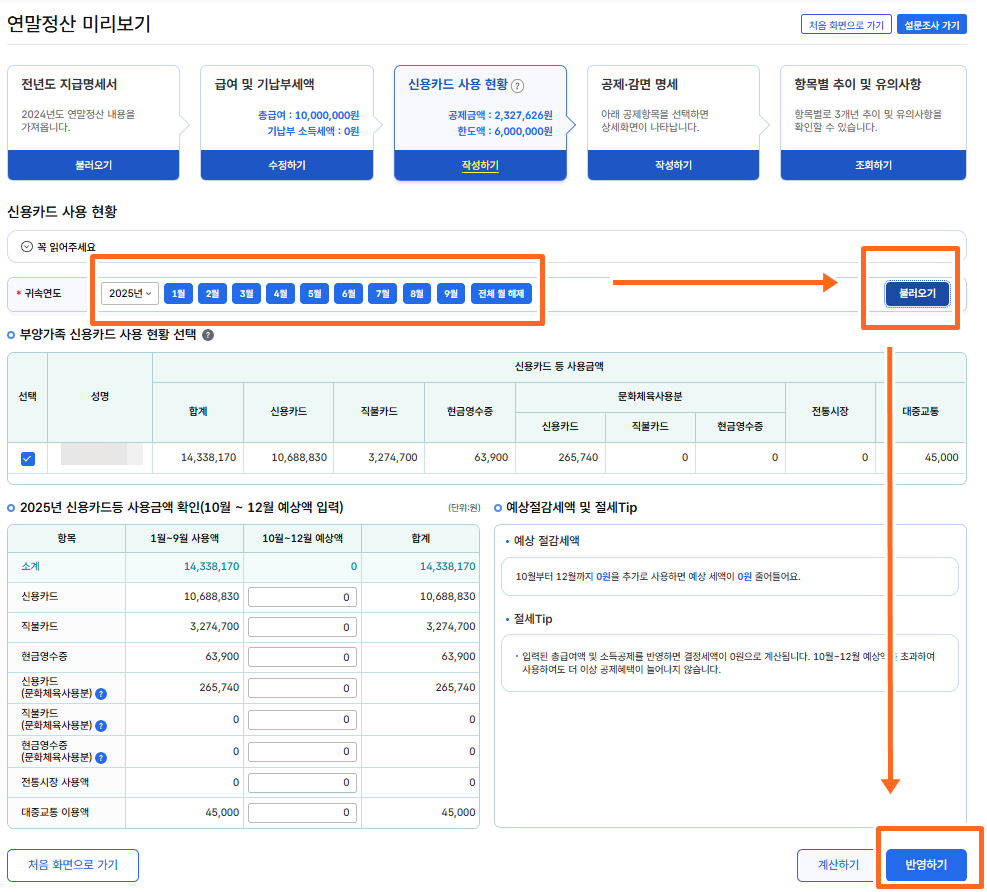Click the 45,000 대중교통 cell in dependent table
This screenshot has height=892, width=987.
941,458
